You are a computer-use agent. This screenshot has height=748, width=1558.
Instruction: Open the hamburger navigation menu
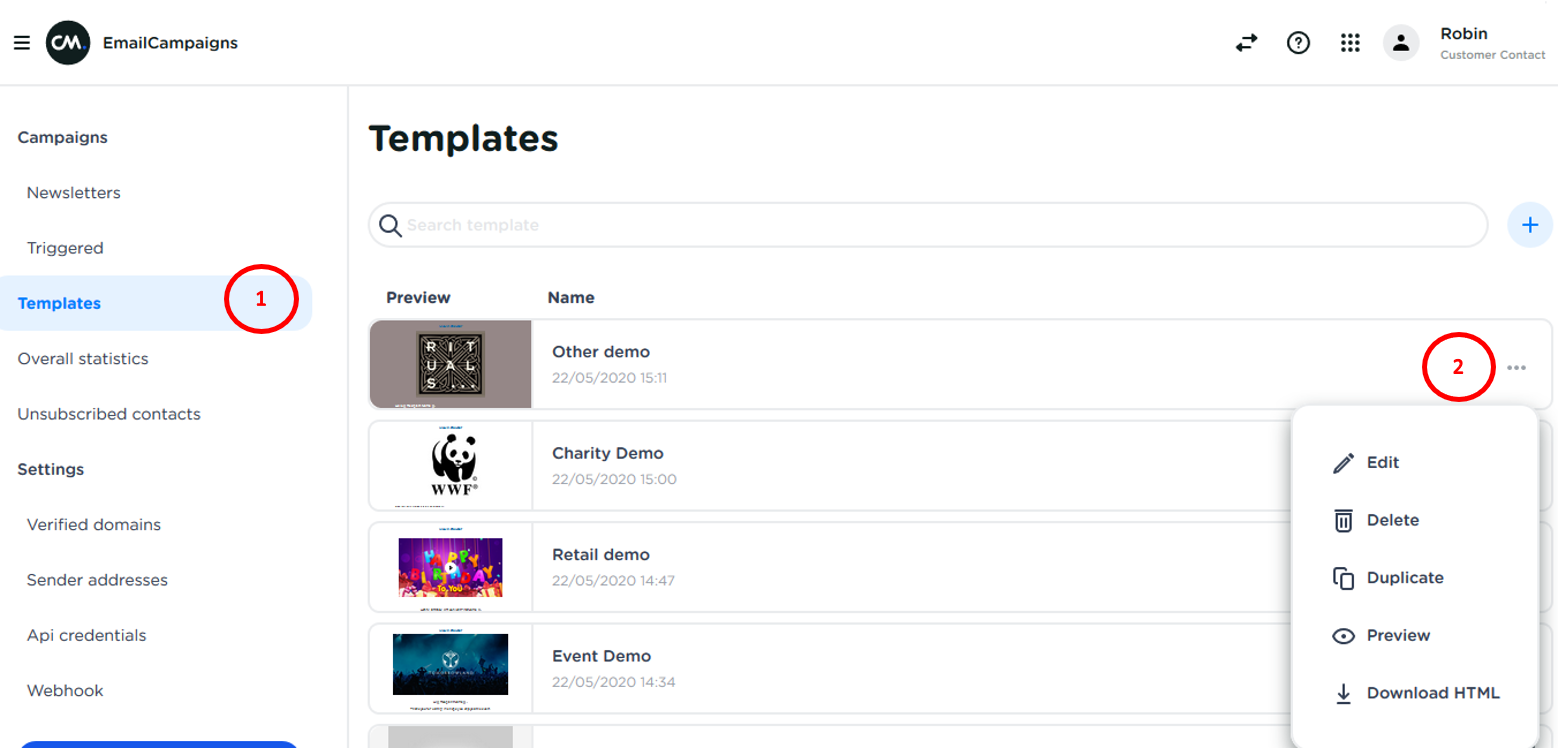[21, 44]
